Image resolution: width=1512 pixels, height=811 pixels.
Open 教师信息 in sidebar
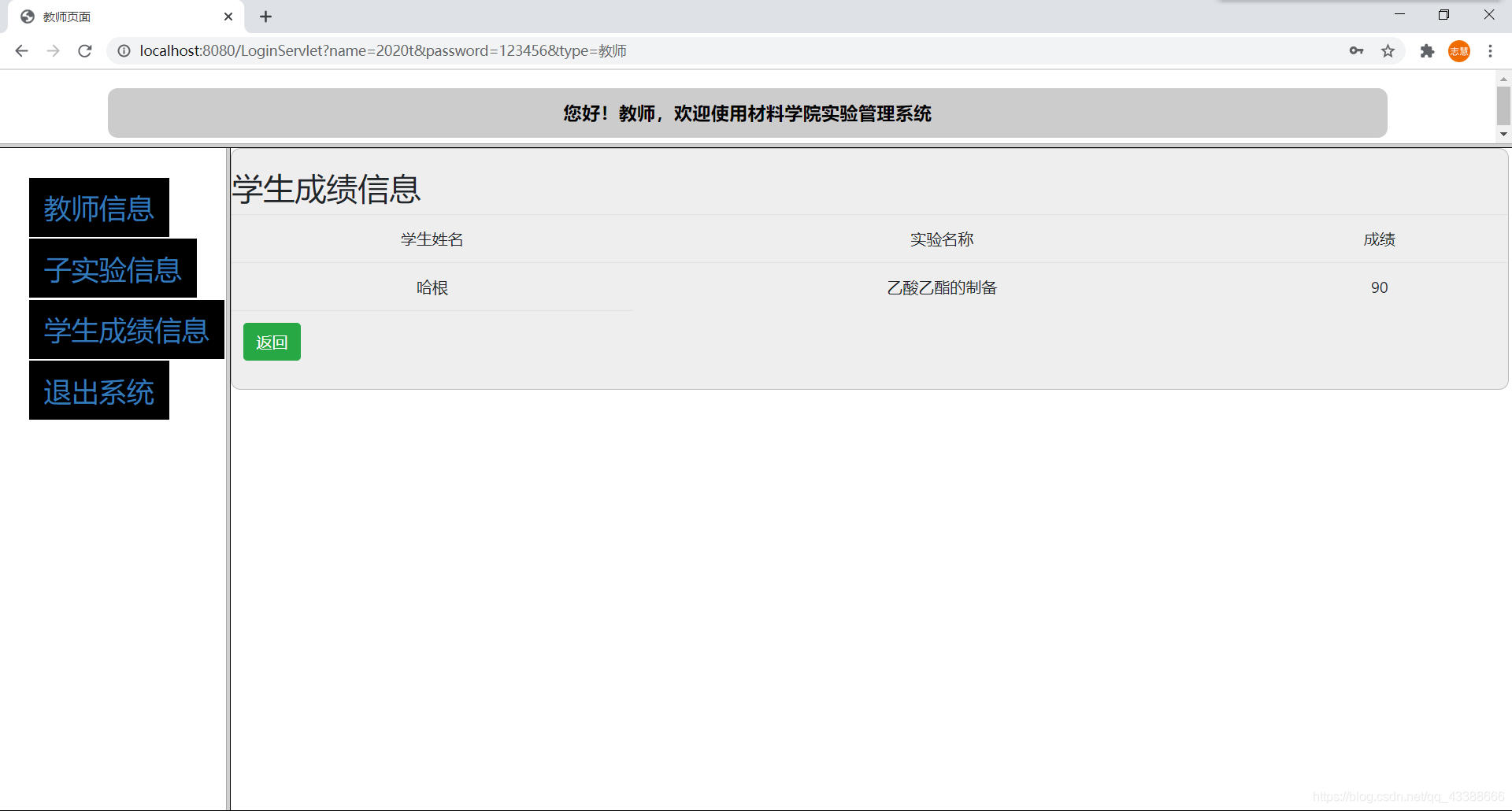[99, 208]
